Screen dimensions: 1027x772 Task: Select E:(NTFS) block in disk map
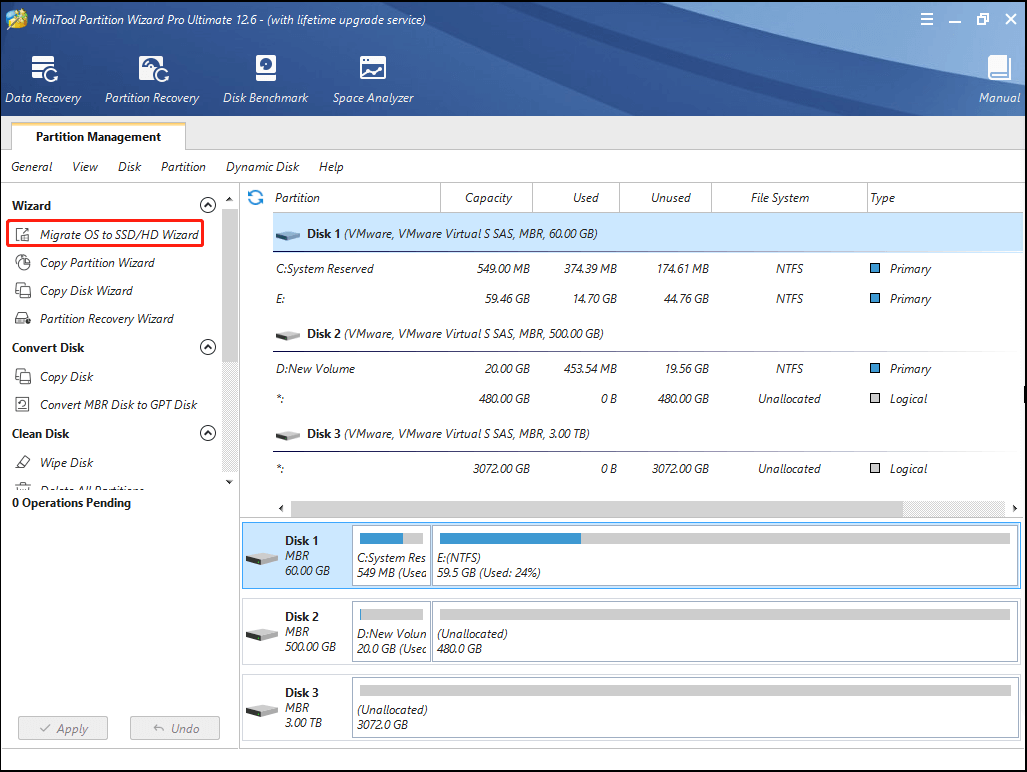(725, 556)
